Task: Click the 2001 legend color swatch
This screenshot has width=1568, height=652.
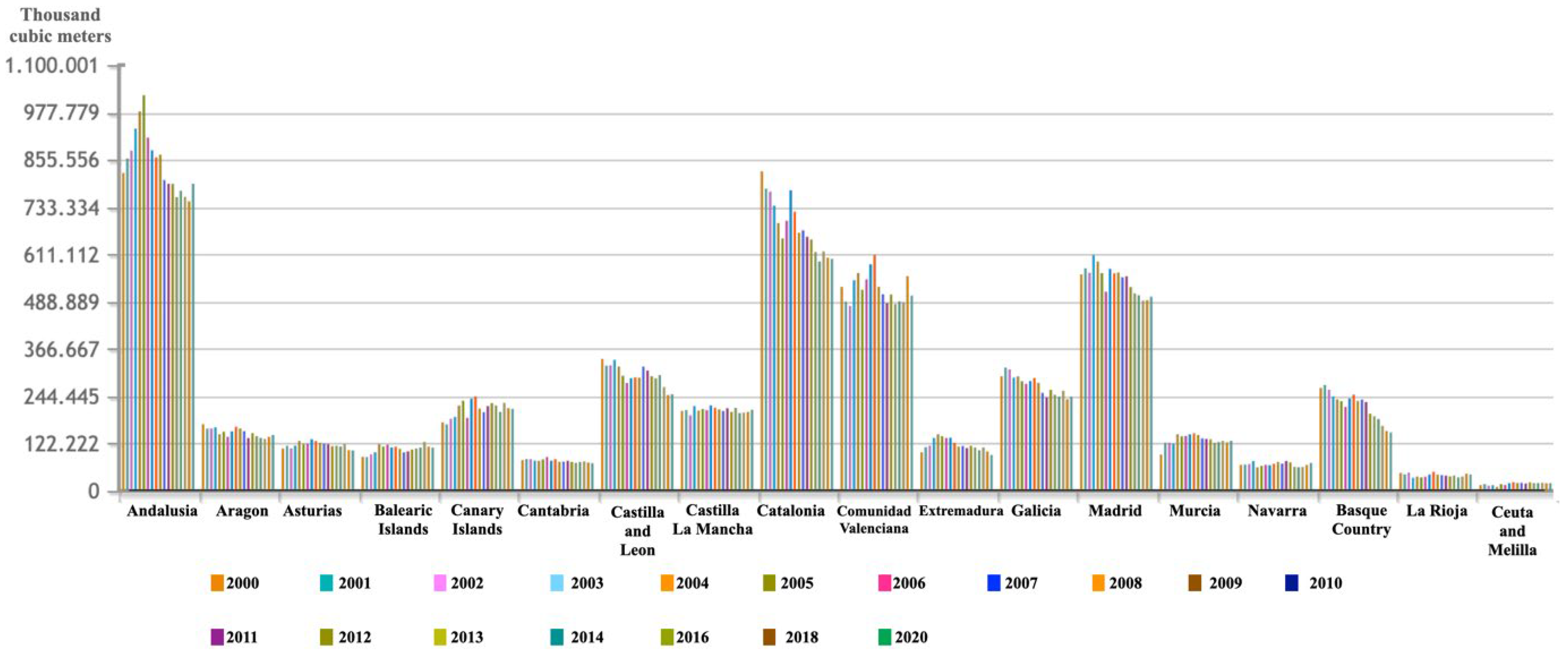Action: click(327, 583)
